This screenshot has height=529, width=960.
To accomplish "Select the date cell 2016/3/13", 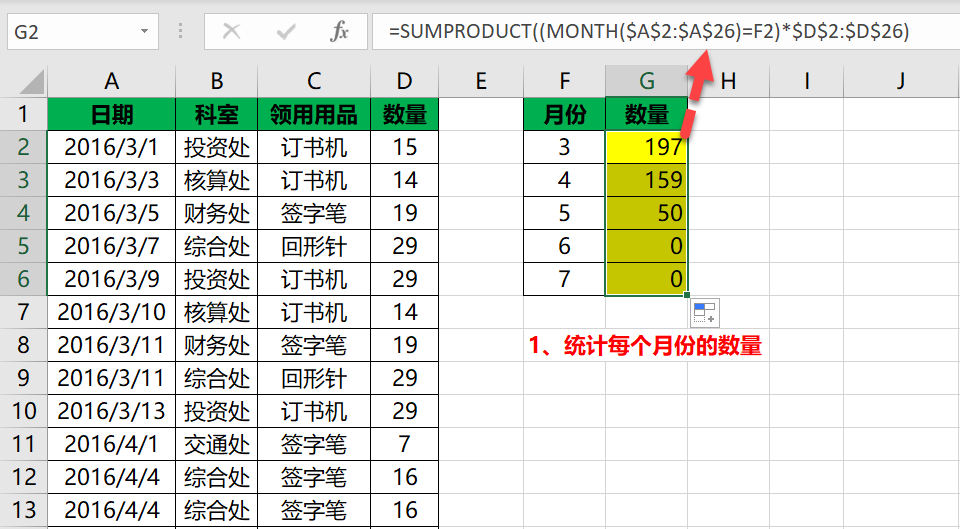I will point(111,411).
